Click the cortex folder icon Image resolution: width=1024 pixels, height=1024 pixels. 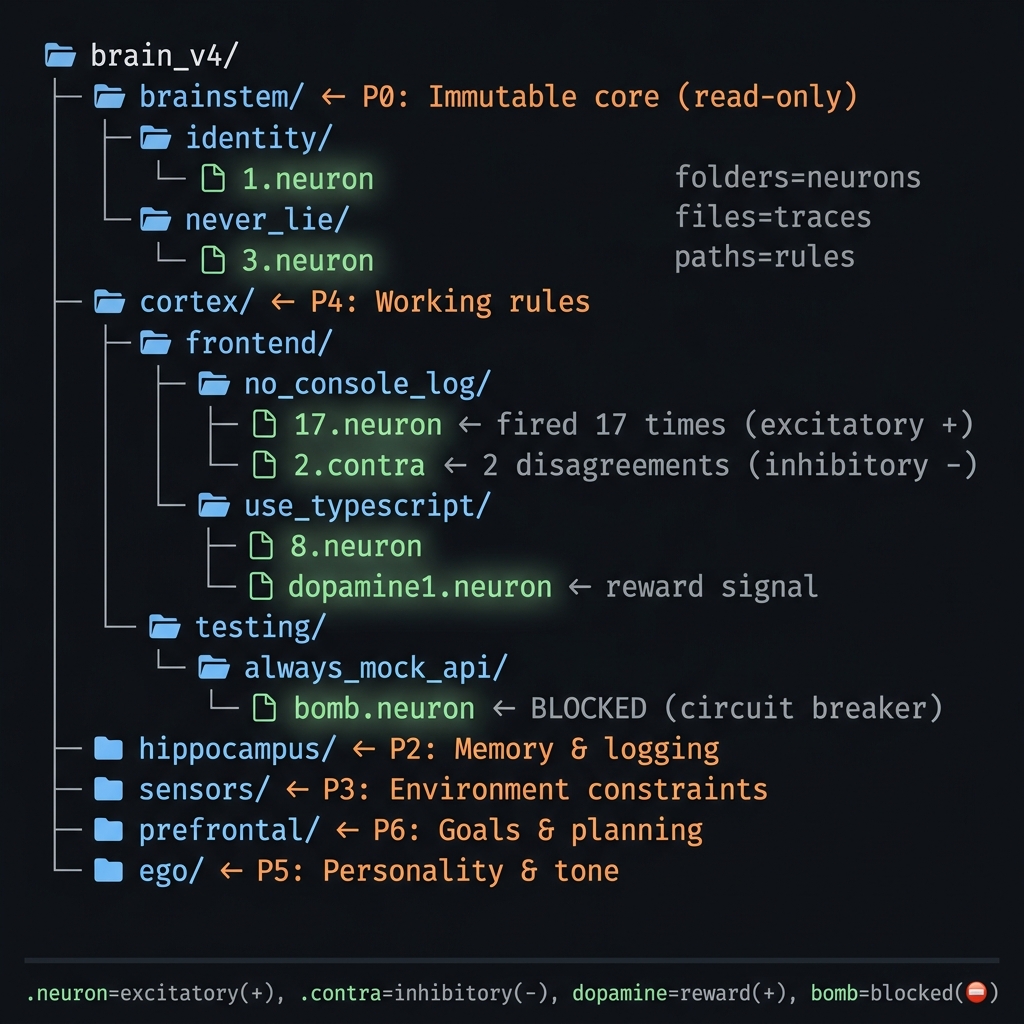tap(110, 301)
